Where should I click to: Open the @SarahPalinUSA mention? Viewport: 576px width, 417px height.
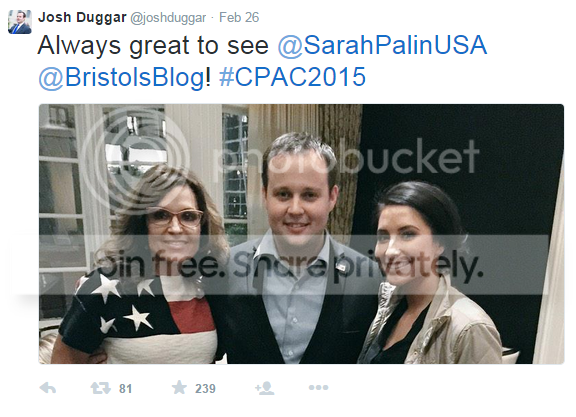(382, 46)
